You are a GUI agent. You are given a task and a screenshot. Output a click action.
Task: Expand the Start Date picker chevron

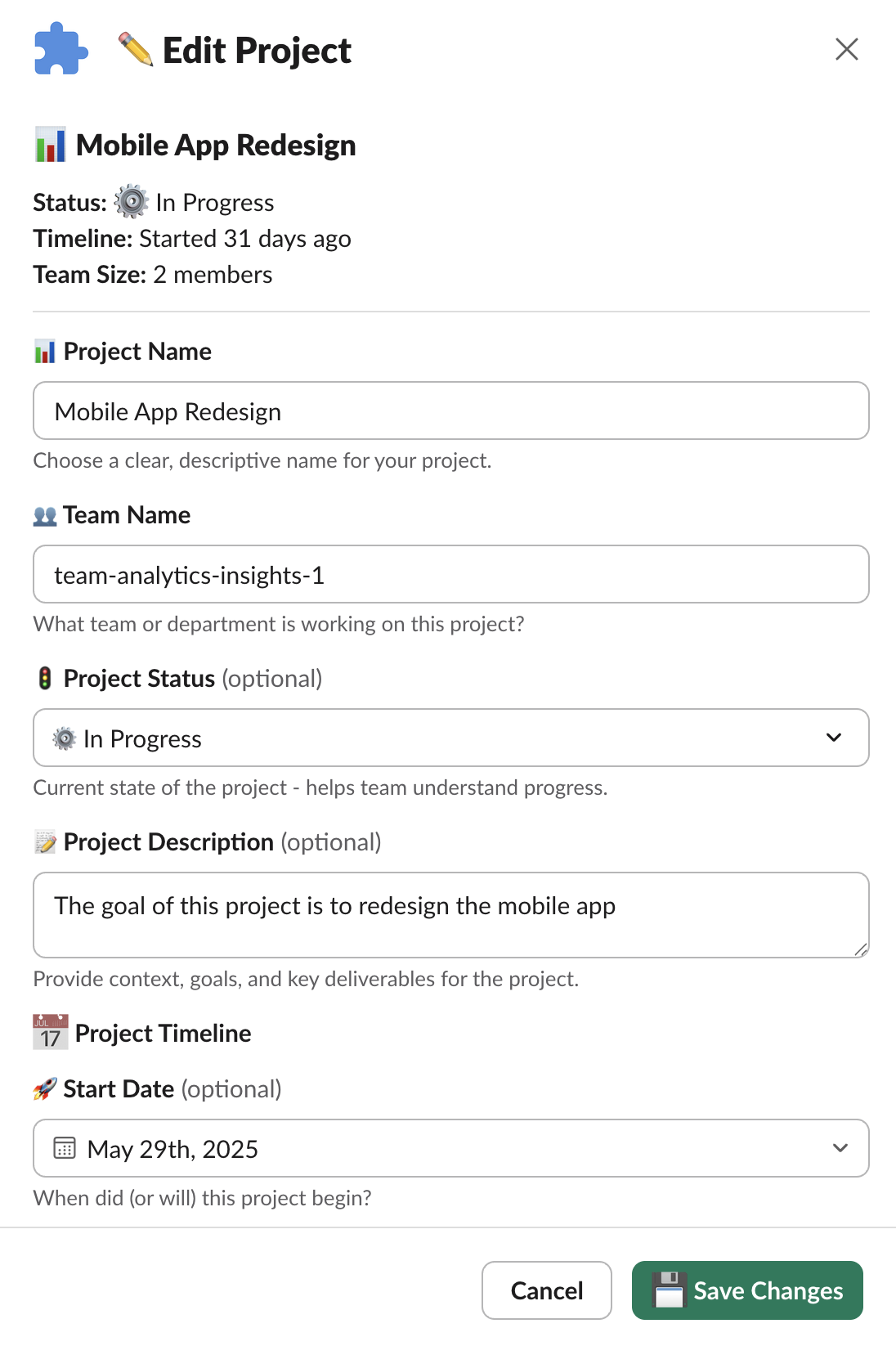840,1148
